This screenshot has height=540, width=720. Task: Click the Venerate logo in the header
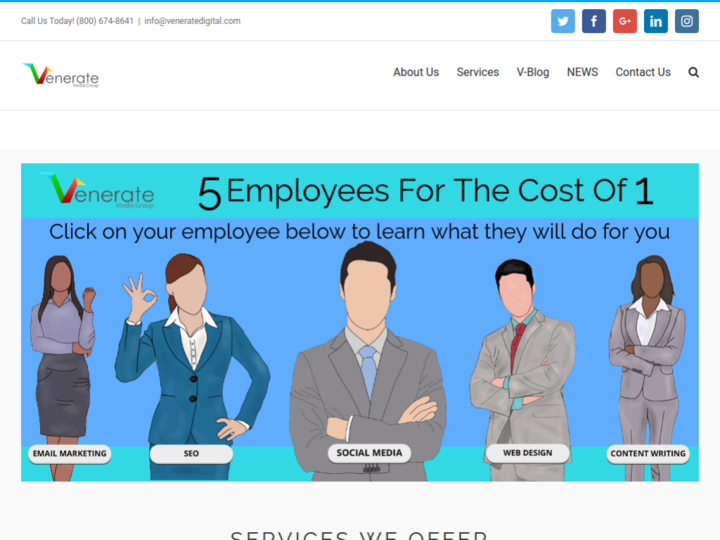coord(61,75)
